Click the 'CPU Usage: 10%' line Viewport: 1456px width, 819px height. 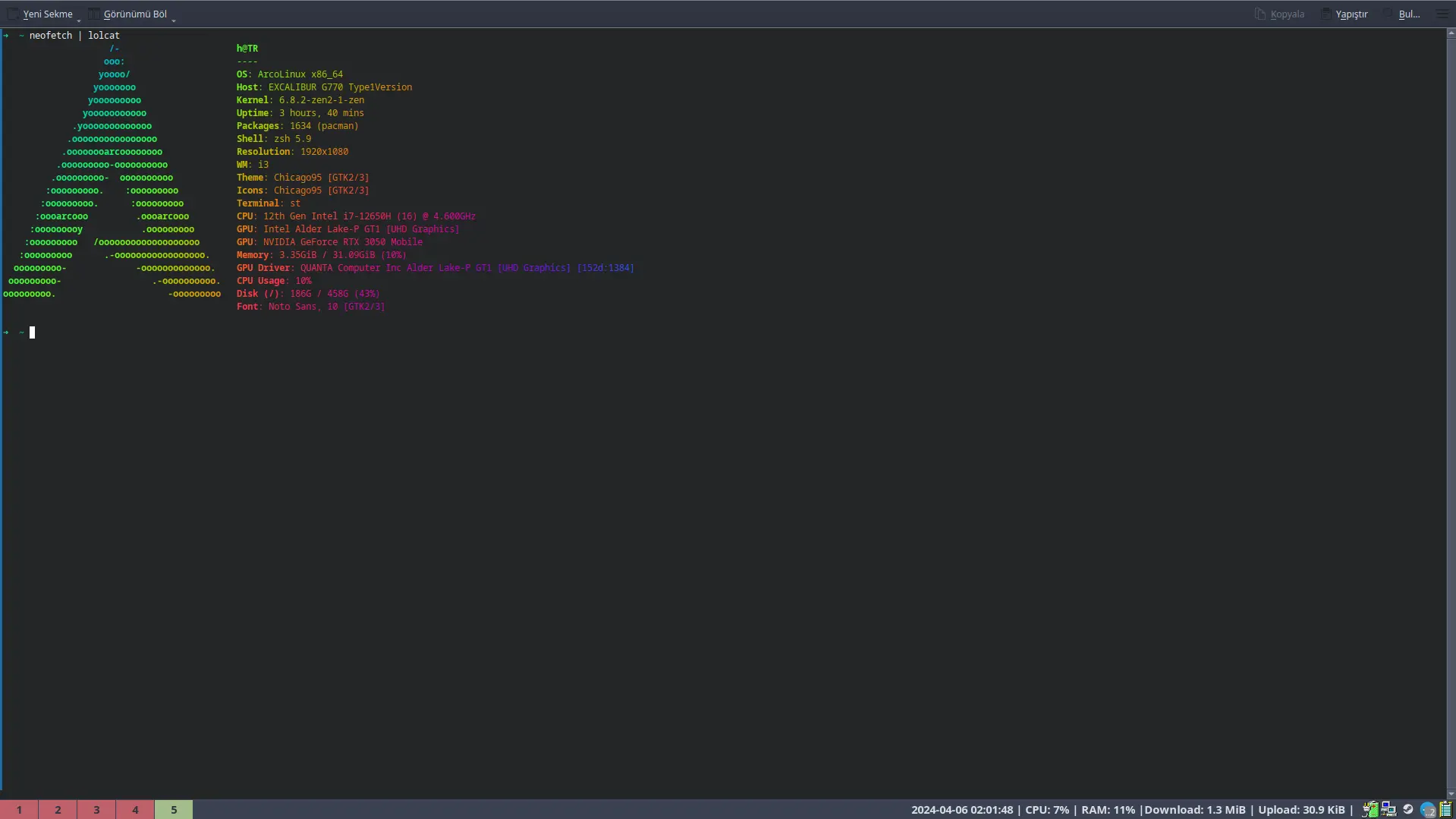274,281
